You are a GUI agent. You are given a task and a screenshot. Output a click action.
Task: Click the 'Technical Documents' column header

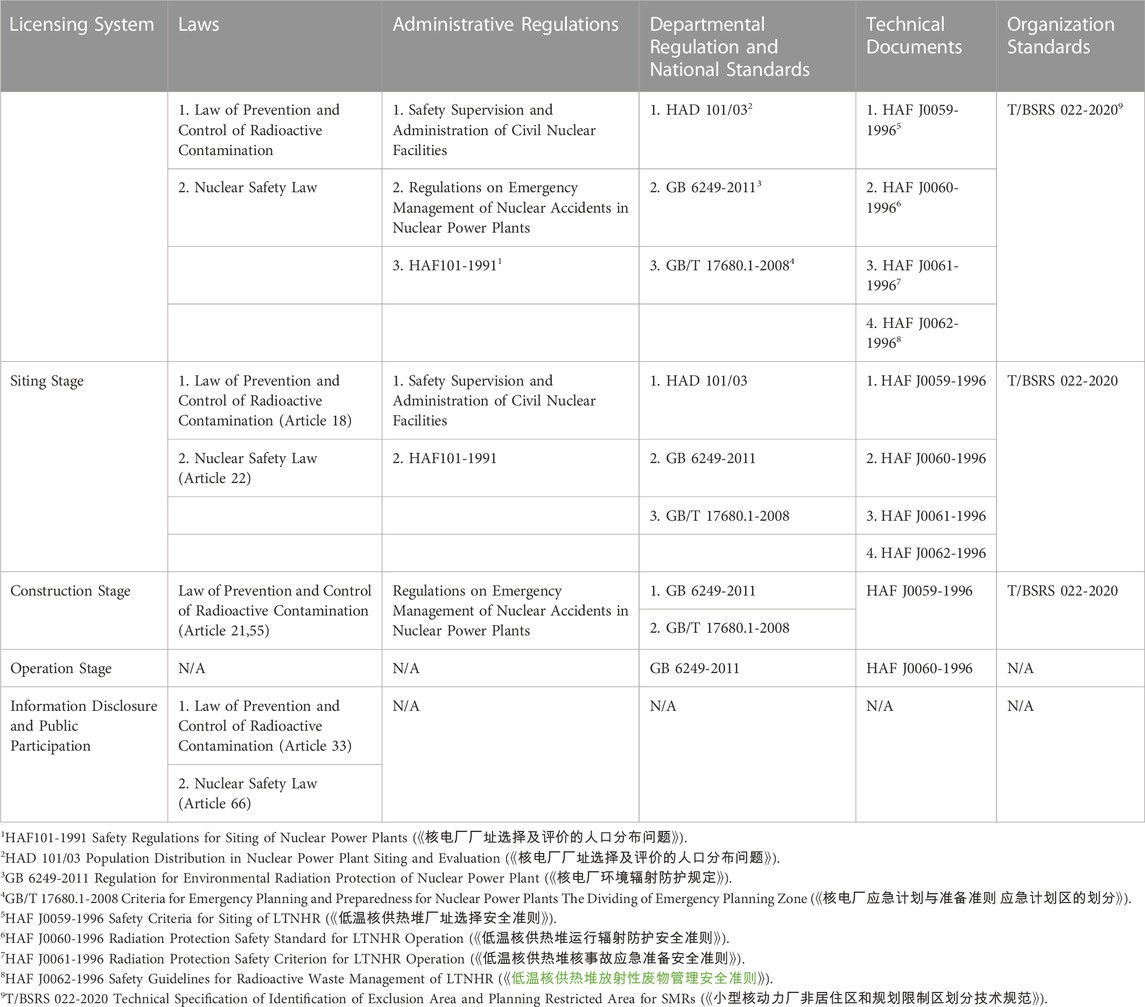(x=914, y=36)
